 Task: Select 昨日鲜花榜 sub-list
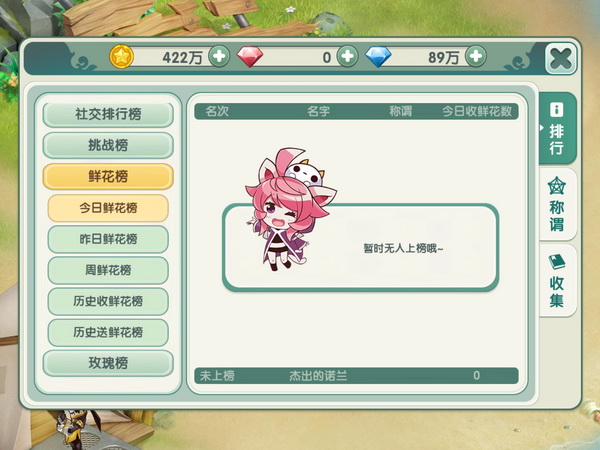click(x=108, y=239)
